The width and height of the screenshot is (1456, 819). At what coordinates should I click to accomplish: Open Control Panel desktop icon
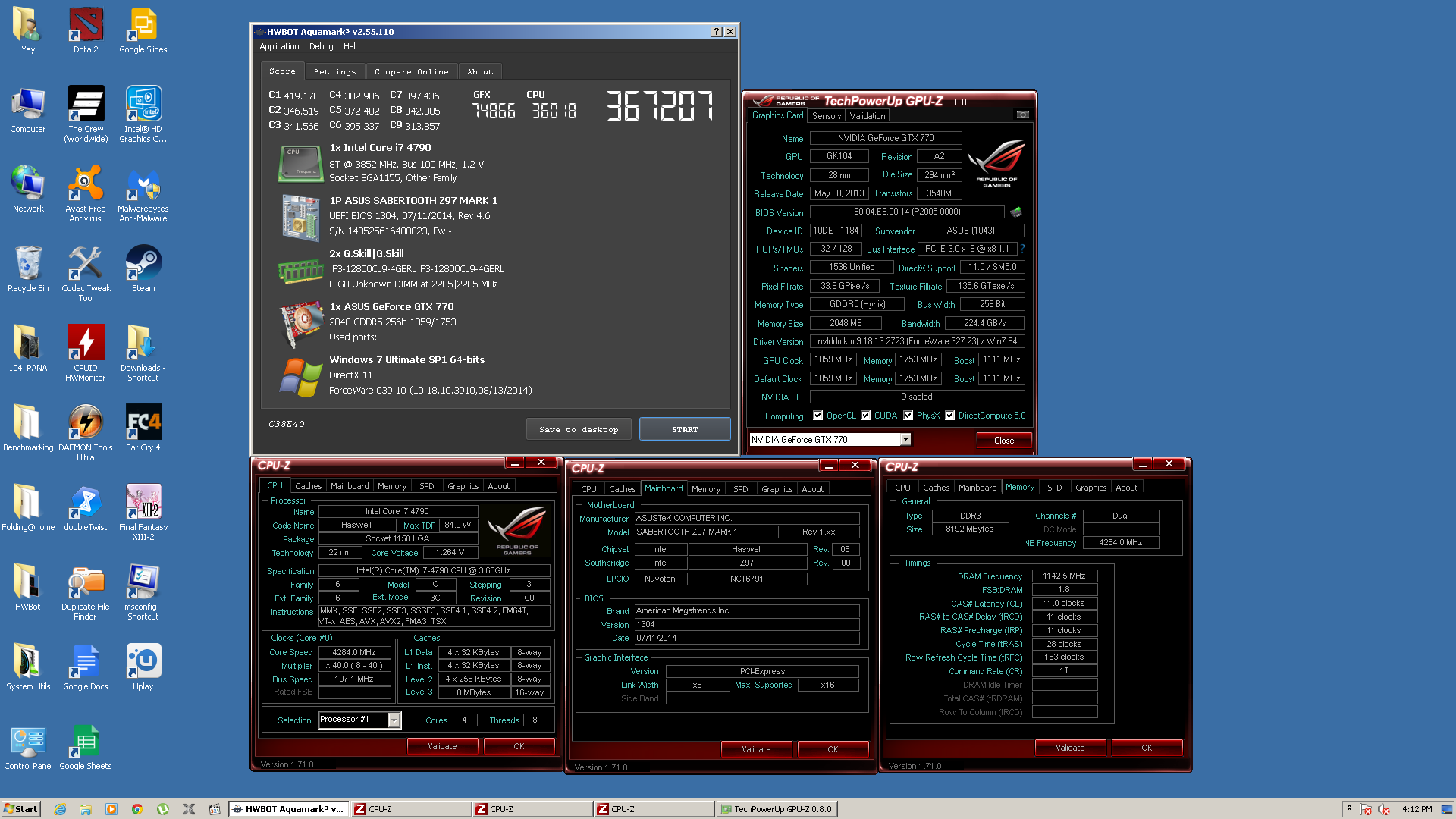(x=28, y=747)
